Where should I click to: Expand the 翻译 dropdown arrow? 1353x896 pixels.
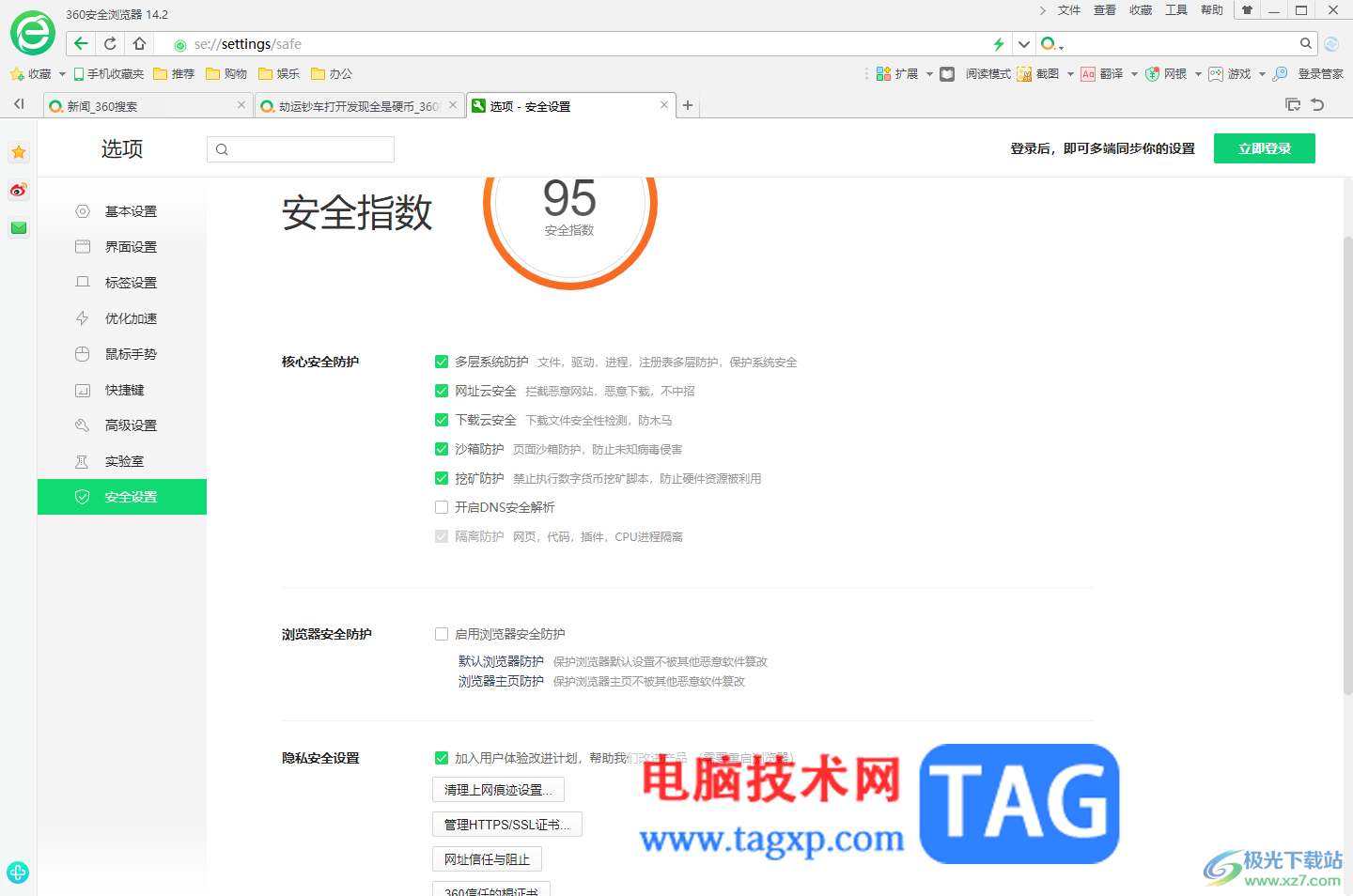[1134, 74]
